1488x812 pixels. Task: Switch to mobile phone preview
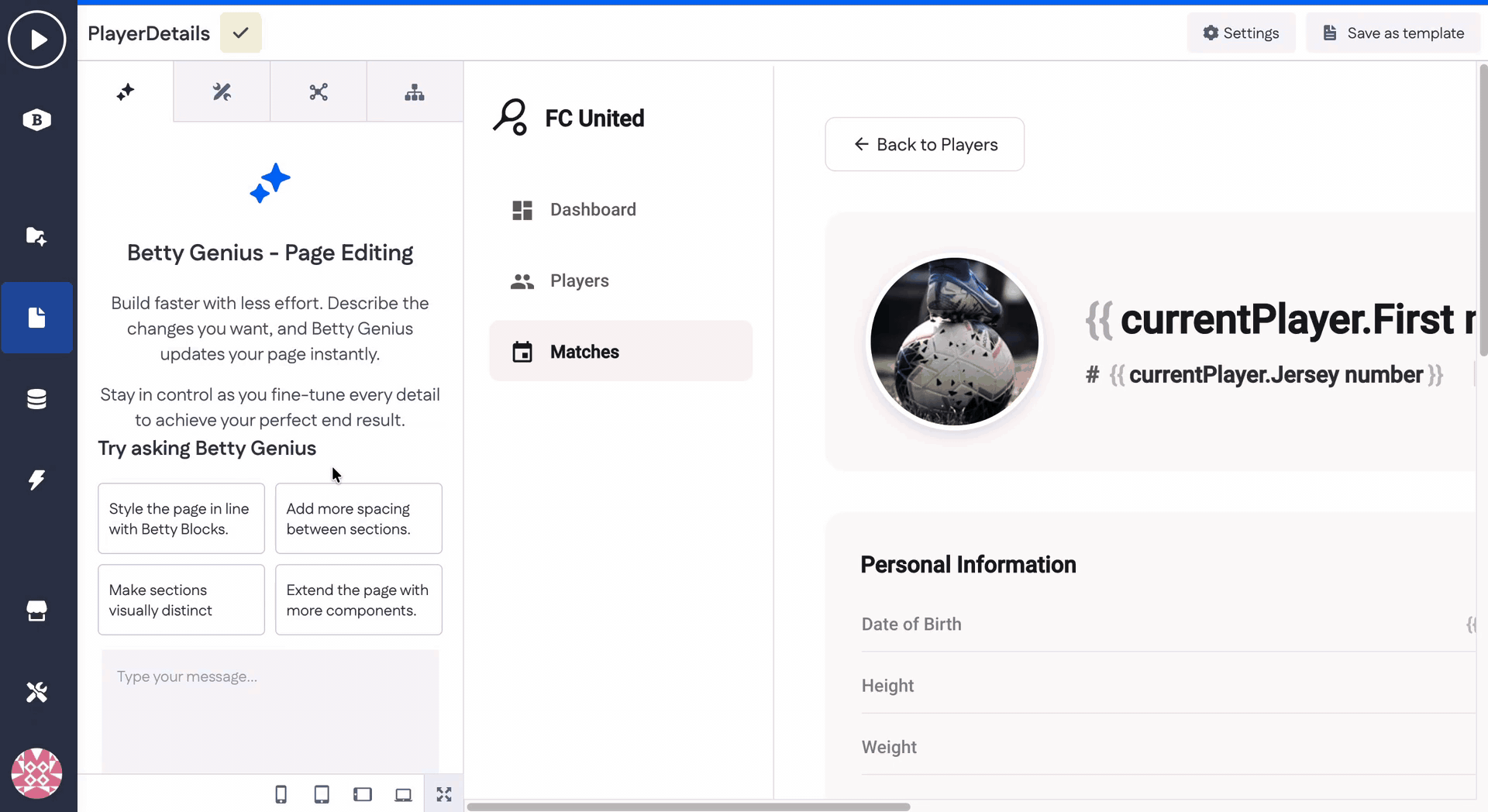281,793
